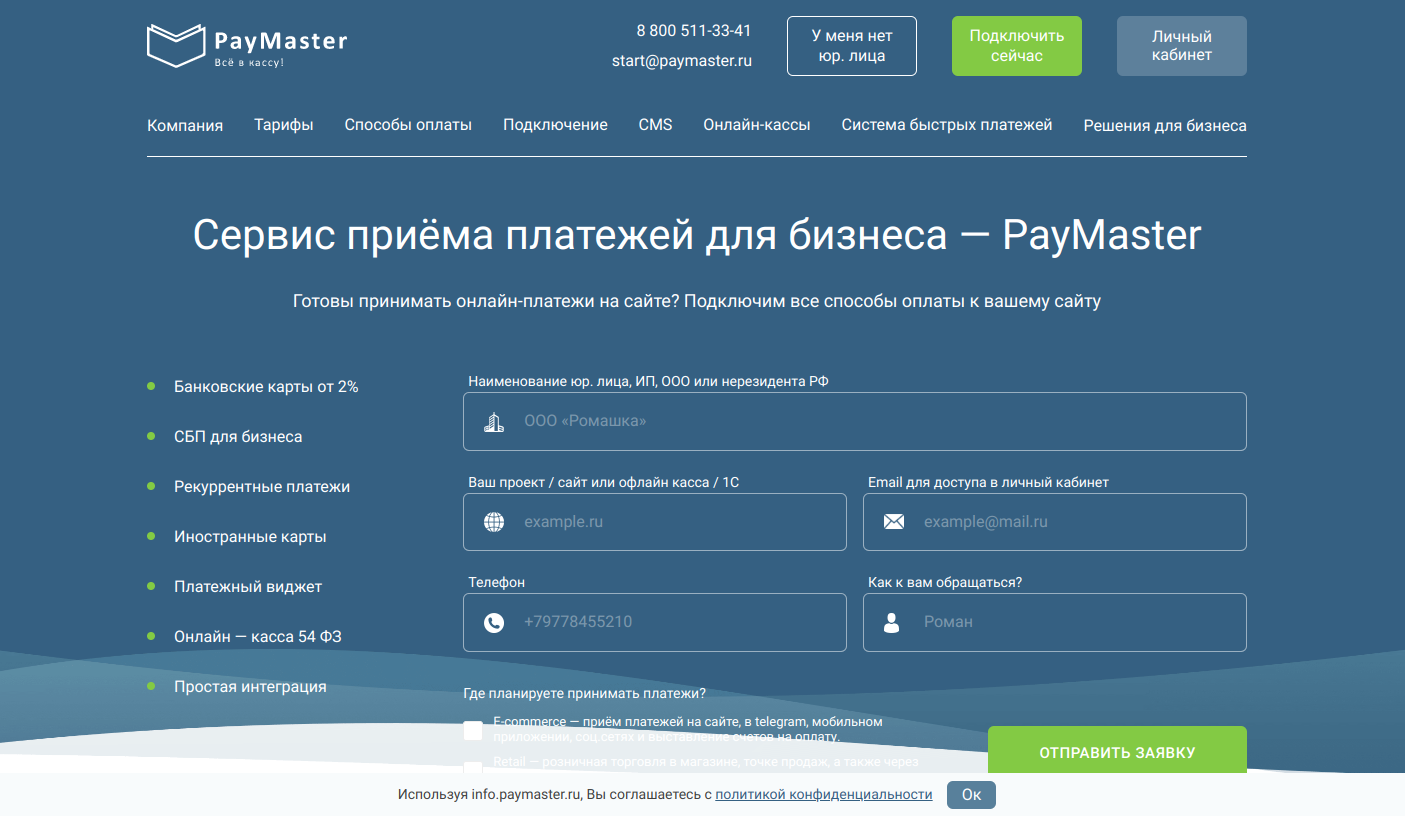
Task: Click the text Онлайн — касса 54 ФЗ
Action: coord(258,637)
